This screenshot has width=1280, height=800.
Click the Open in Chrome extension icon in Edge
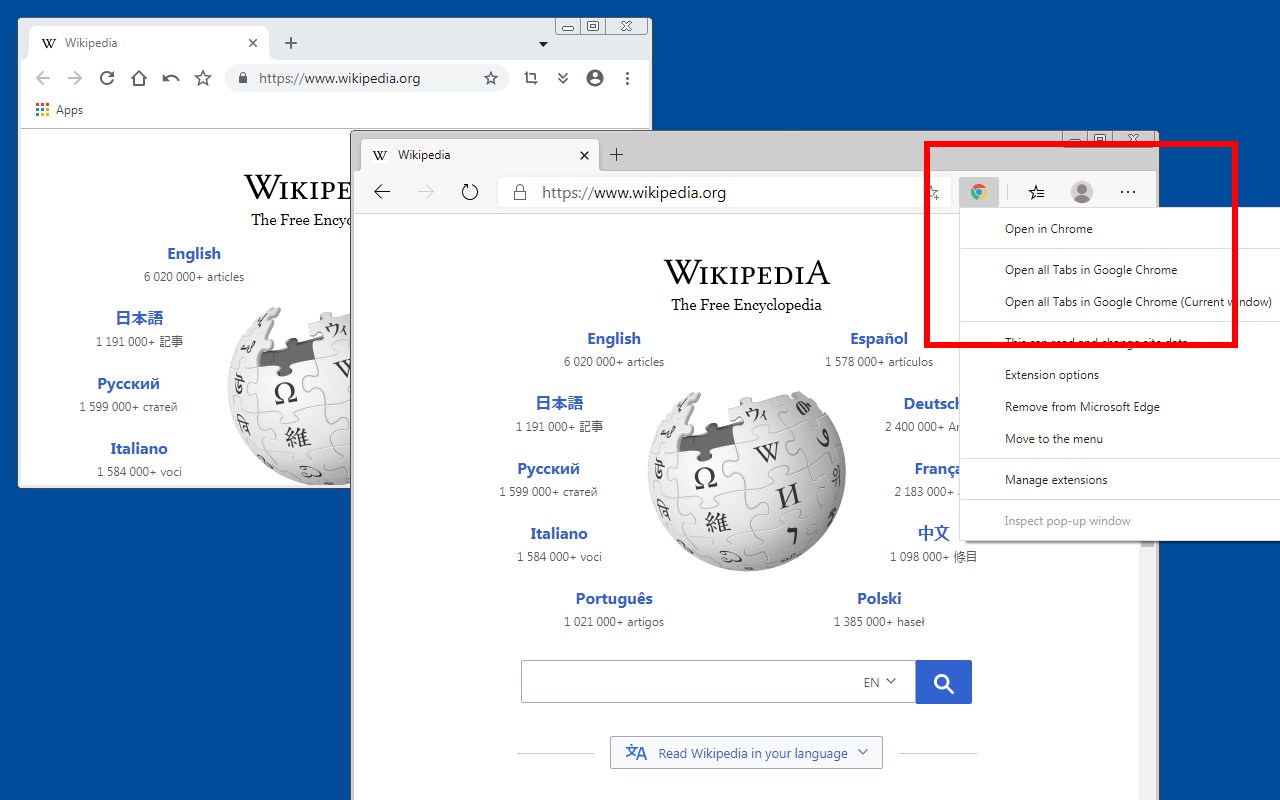(979, 192)
